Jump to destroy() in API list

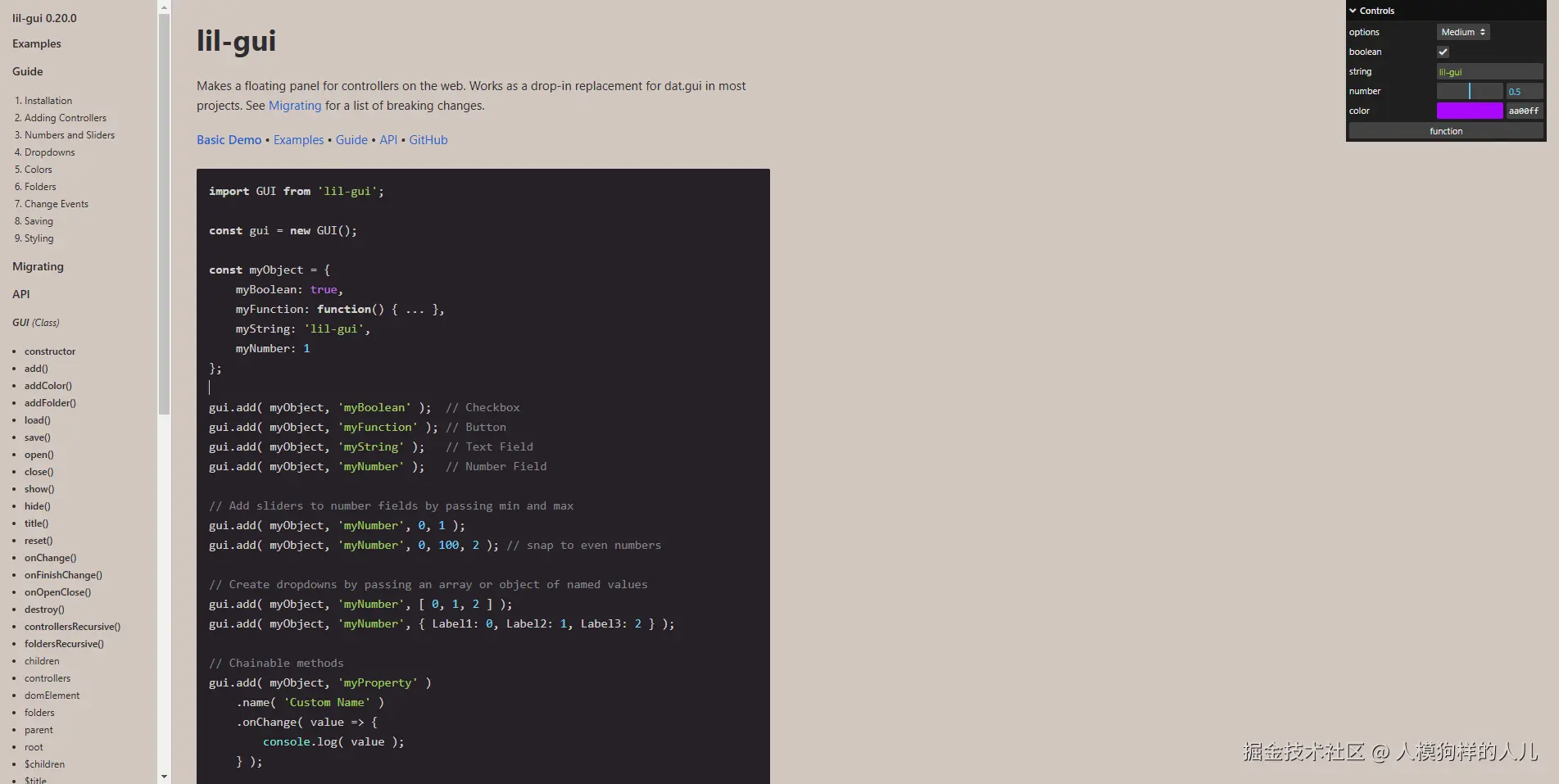click(x=44, y=610)
